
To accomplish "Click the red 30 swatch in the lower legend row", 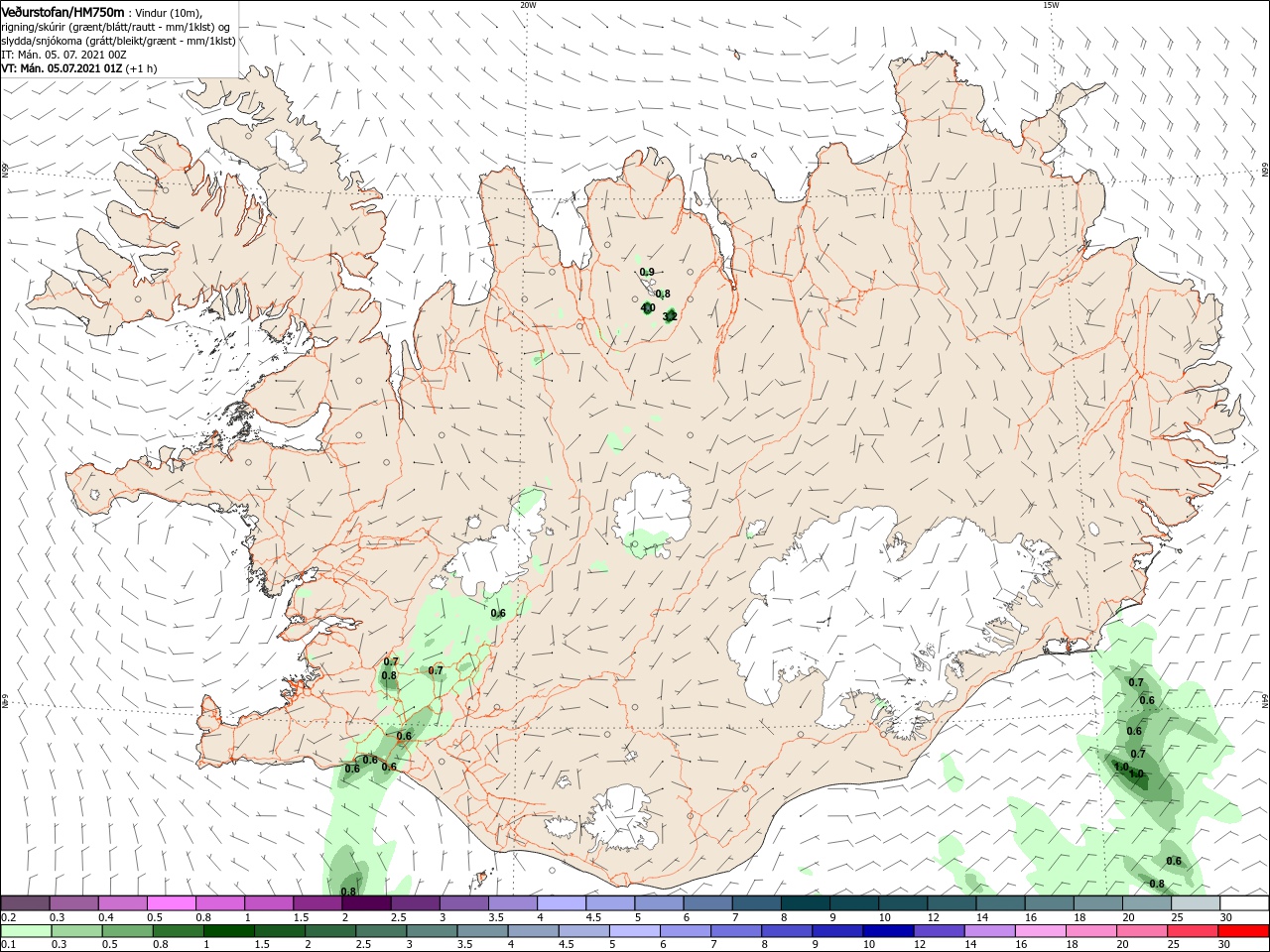I will click(x=1243, y=931).
